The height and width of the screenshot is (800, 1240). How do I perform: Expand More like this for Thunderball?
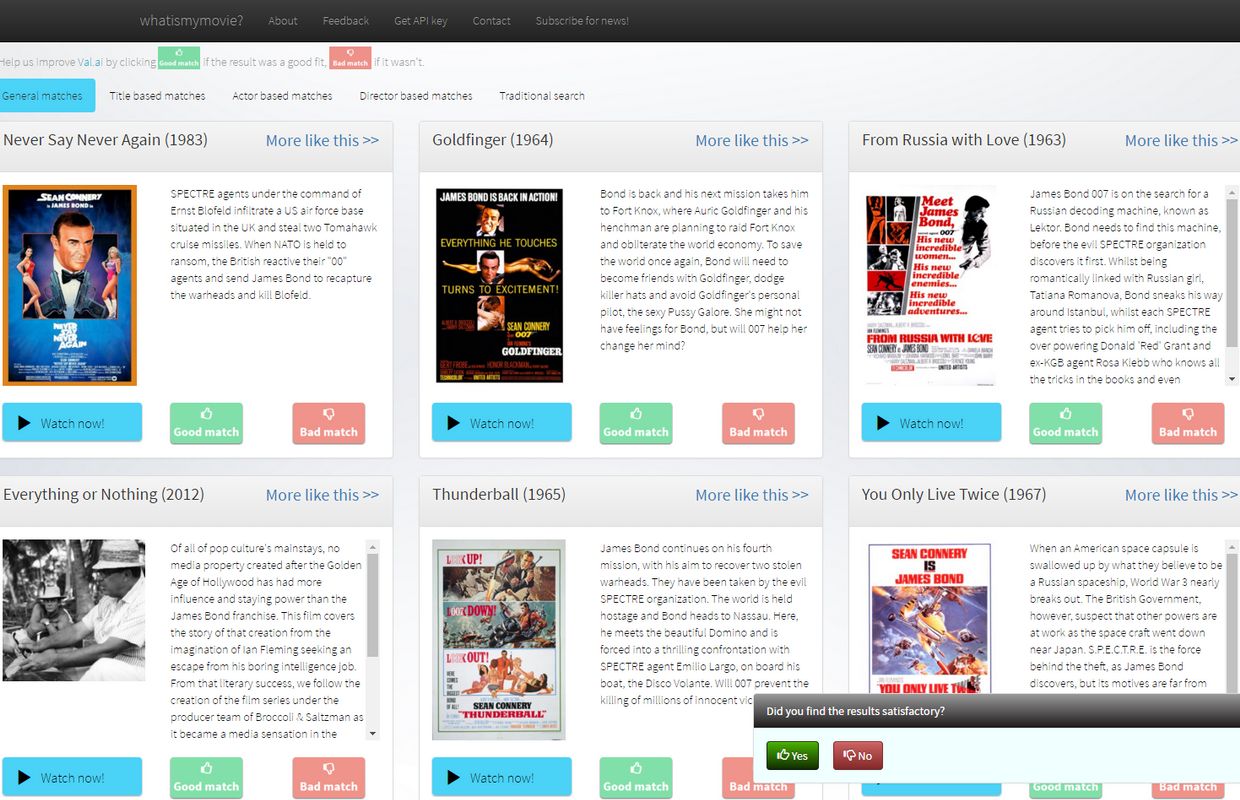[751, 495]
